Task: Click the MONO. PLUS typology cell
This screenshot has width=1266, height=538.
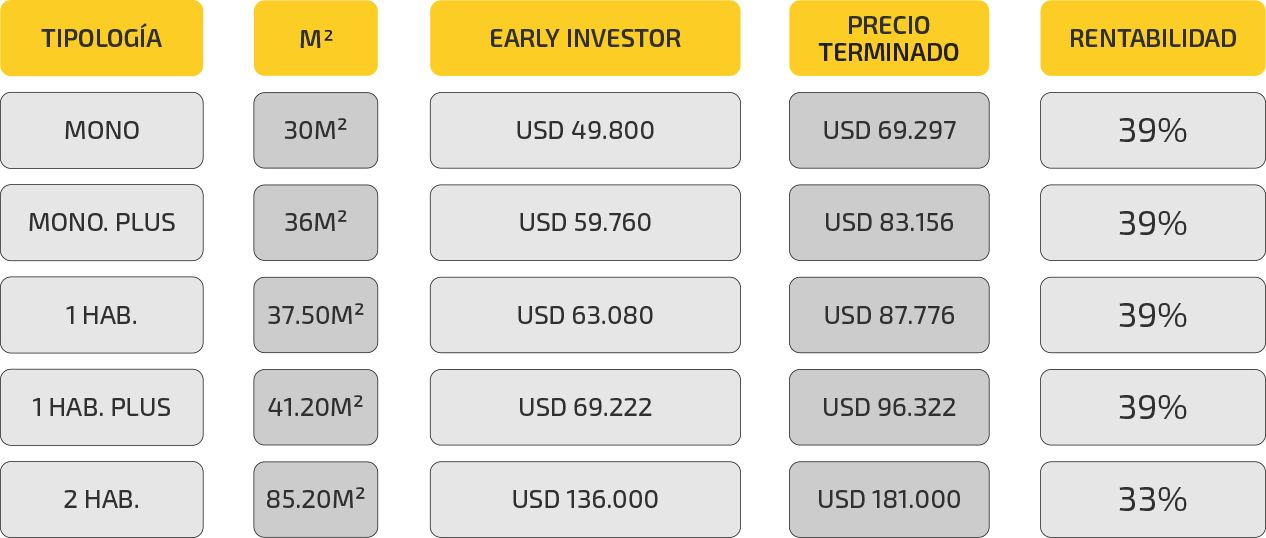Action: pos(101,222)
